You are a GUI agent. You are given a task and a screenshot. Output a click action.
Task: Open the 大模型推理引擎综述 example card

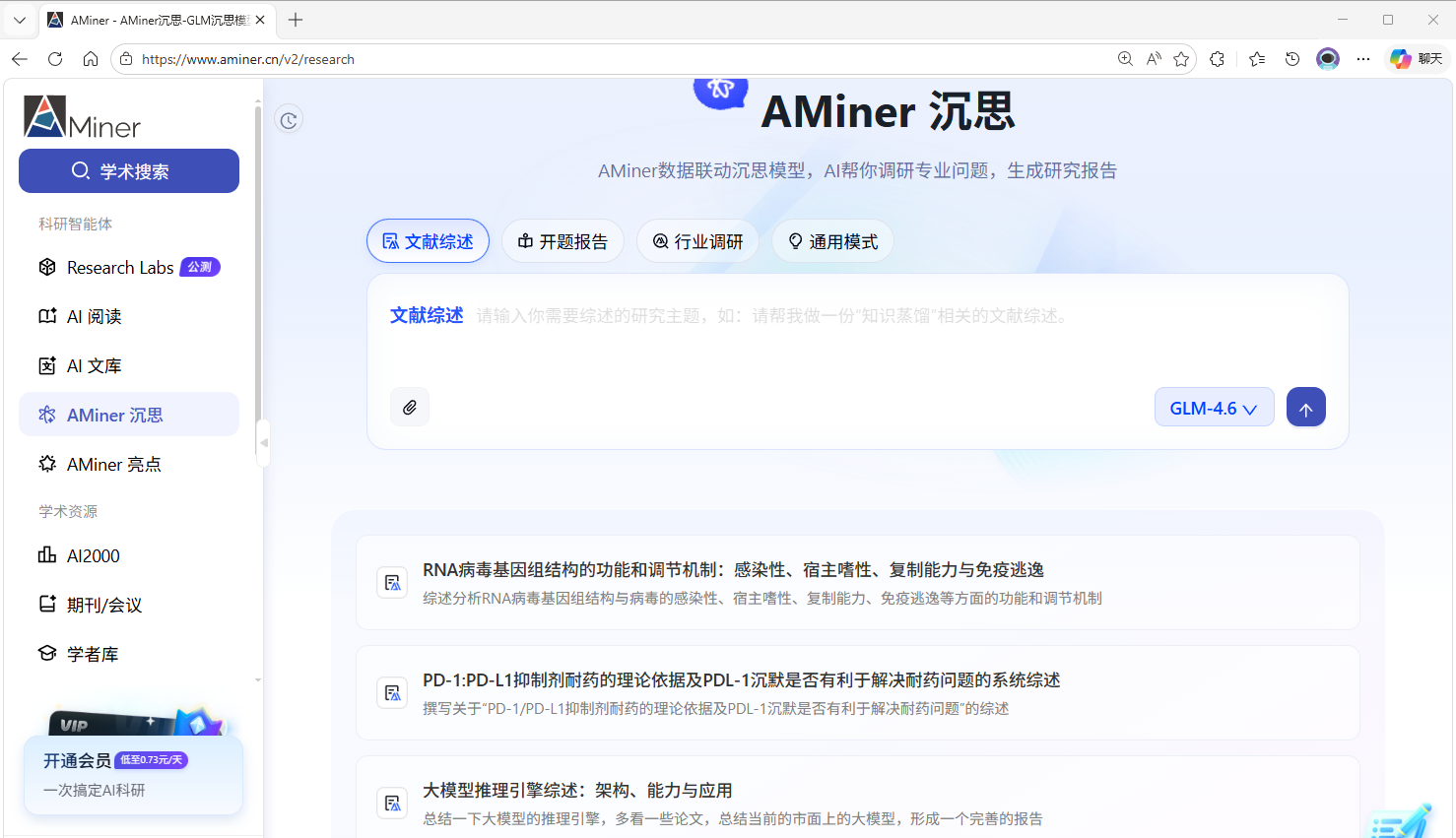857,798
